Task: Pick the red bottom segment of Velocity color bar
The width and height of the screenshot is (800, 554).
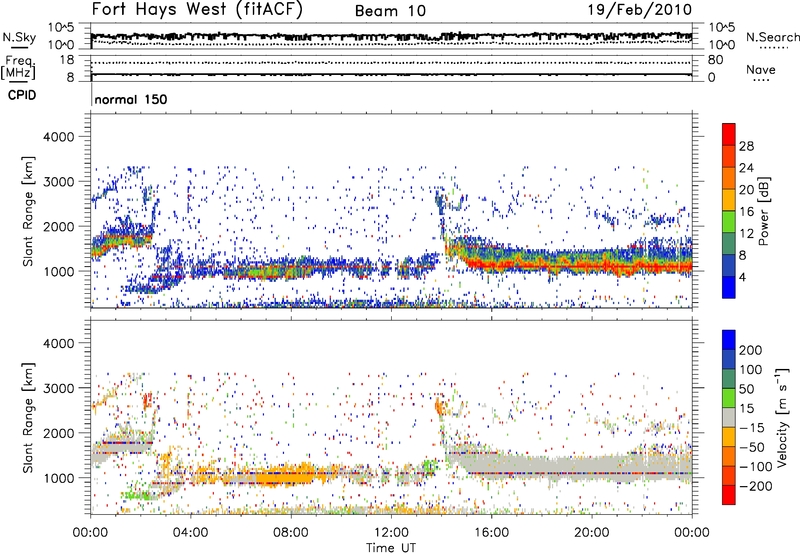Action: [x=729, y=495]
